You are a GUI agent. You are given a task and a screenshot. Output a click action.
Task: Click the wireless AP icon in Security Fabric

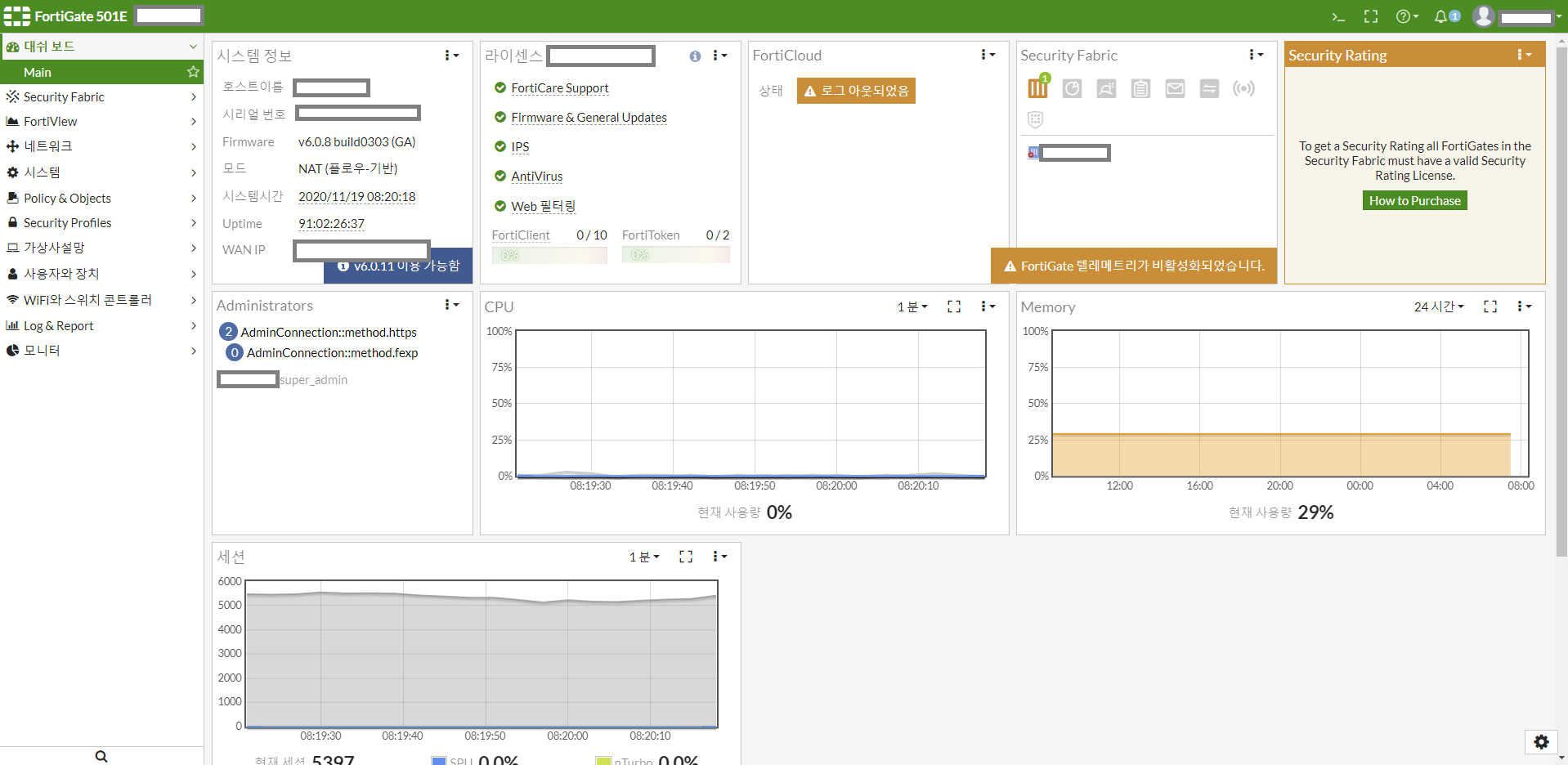click(1243, 88)
